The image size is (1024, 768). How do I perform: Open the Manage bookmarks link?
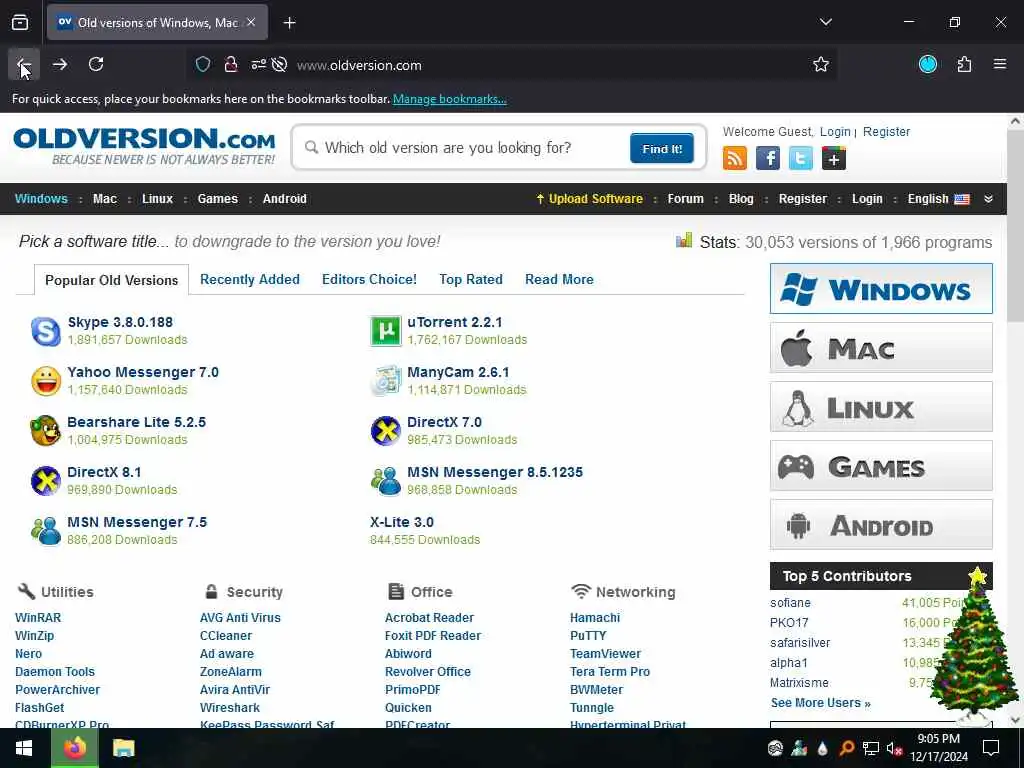[x=449, y=99]
